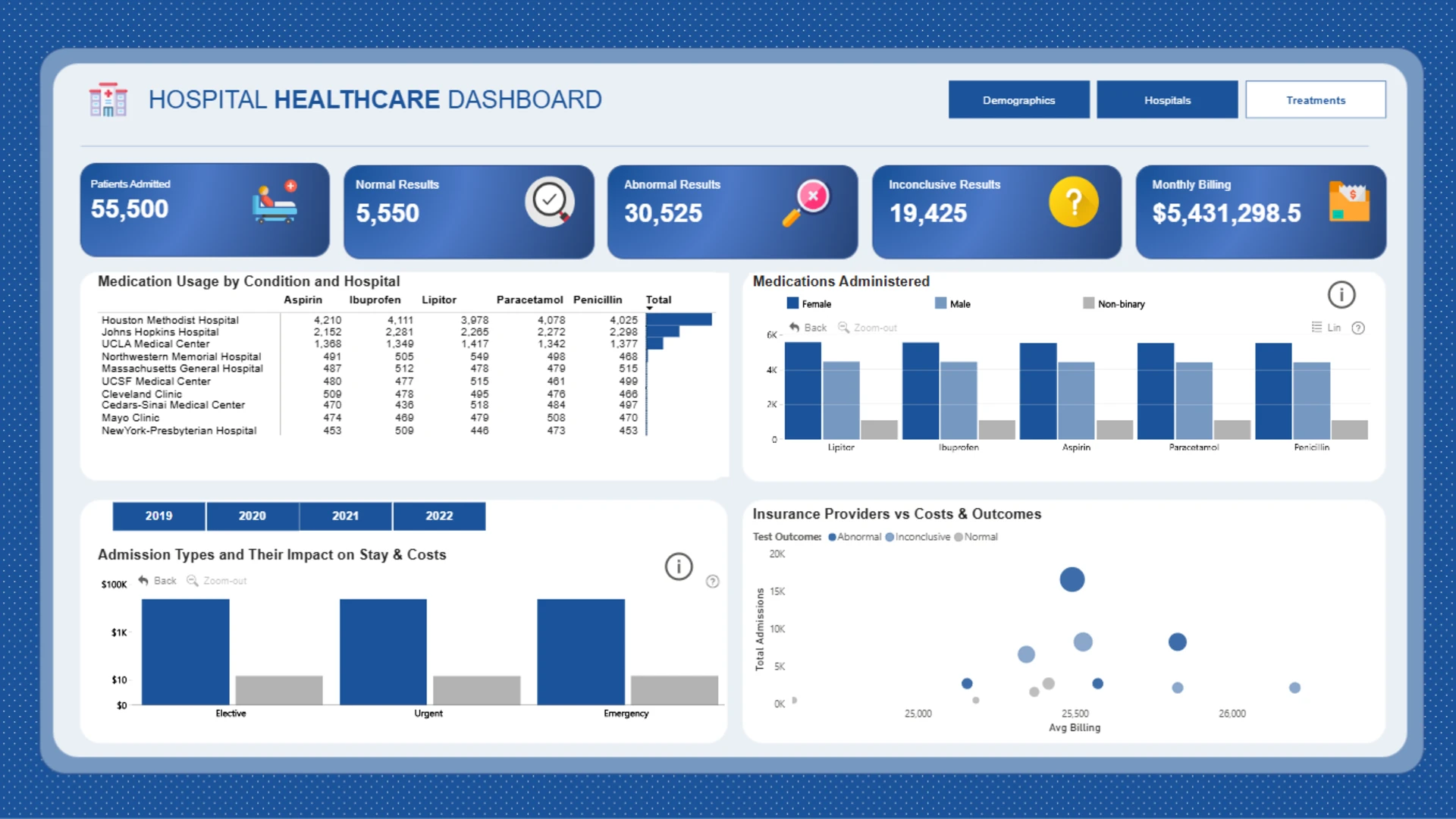Screen dimensions: 1456x819
Task: Switch scale using Lin option
Action: pos(1326,328)
